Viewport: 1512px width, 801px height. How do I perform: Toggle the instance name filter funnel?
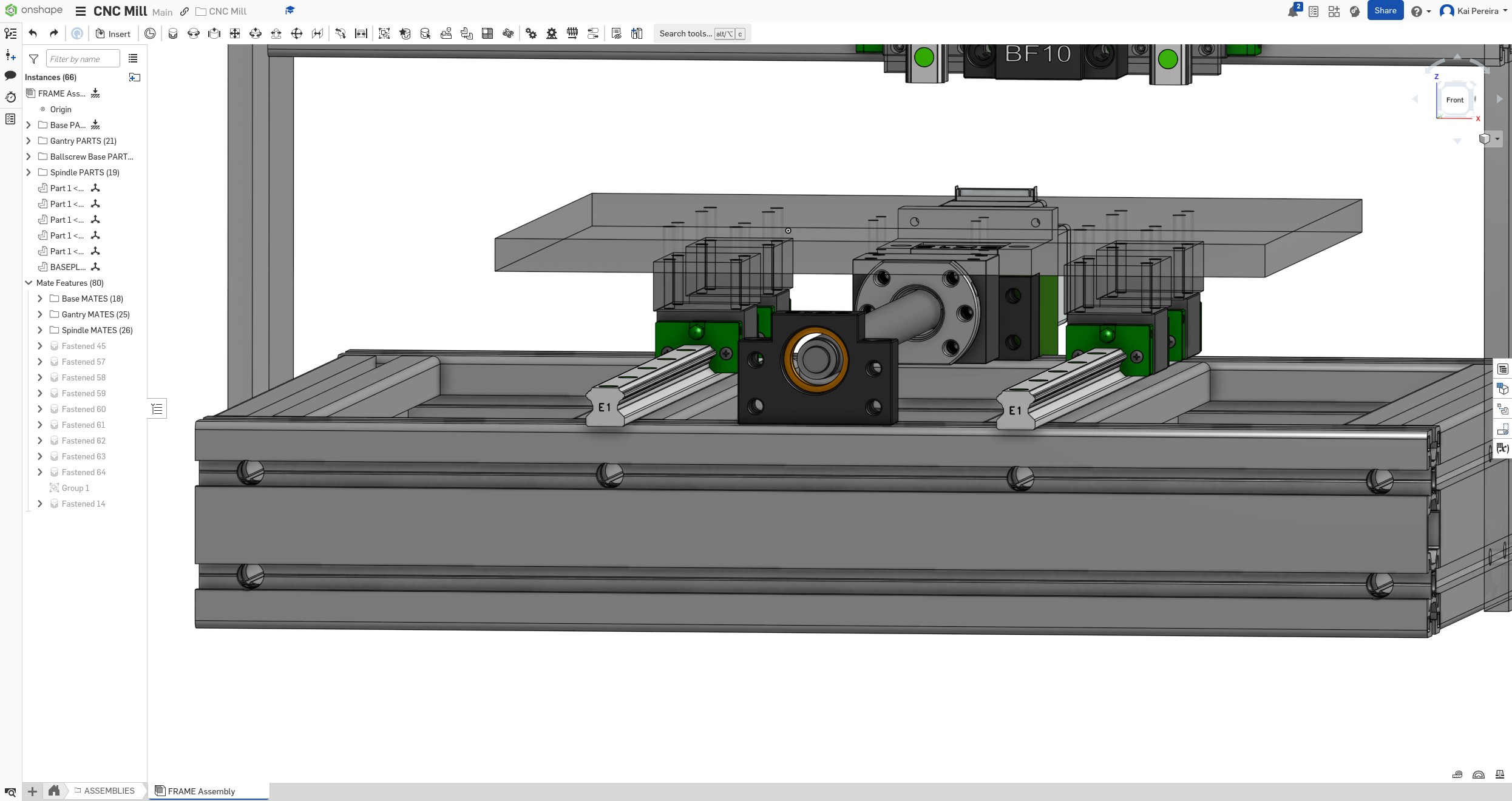(x=33, y=58)
